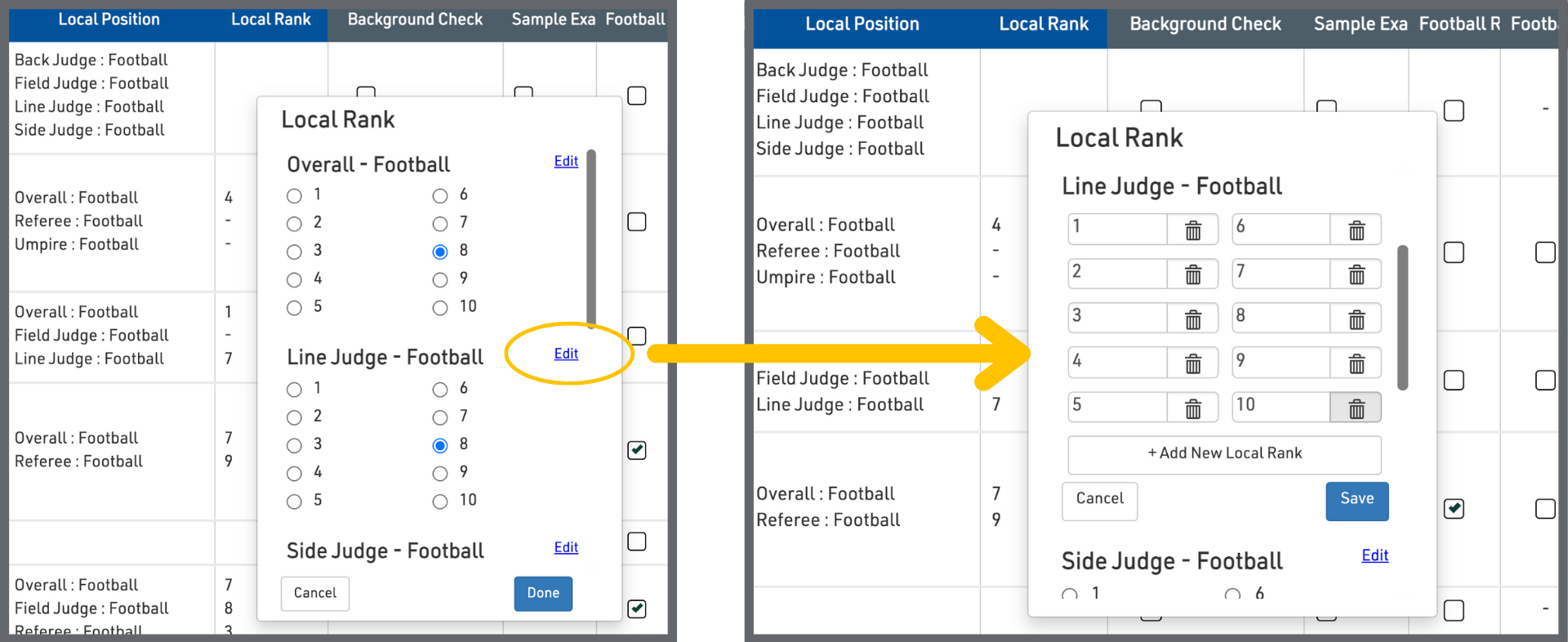Image resolution: width=1568 pixels, height=642 pixels.
Task: Click trash icon next to rank 6
Action: coord(1356,230)
